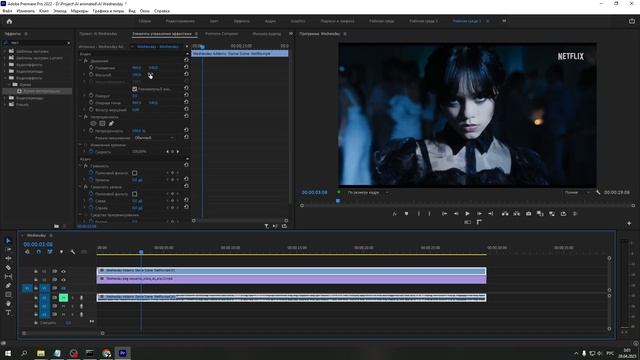640x360 pixels.
Task: Select the Selection tool in the tools panel
Action: (8, 240)
